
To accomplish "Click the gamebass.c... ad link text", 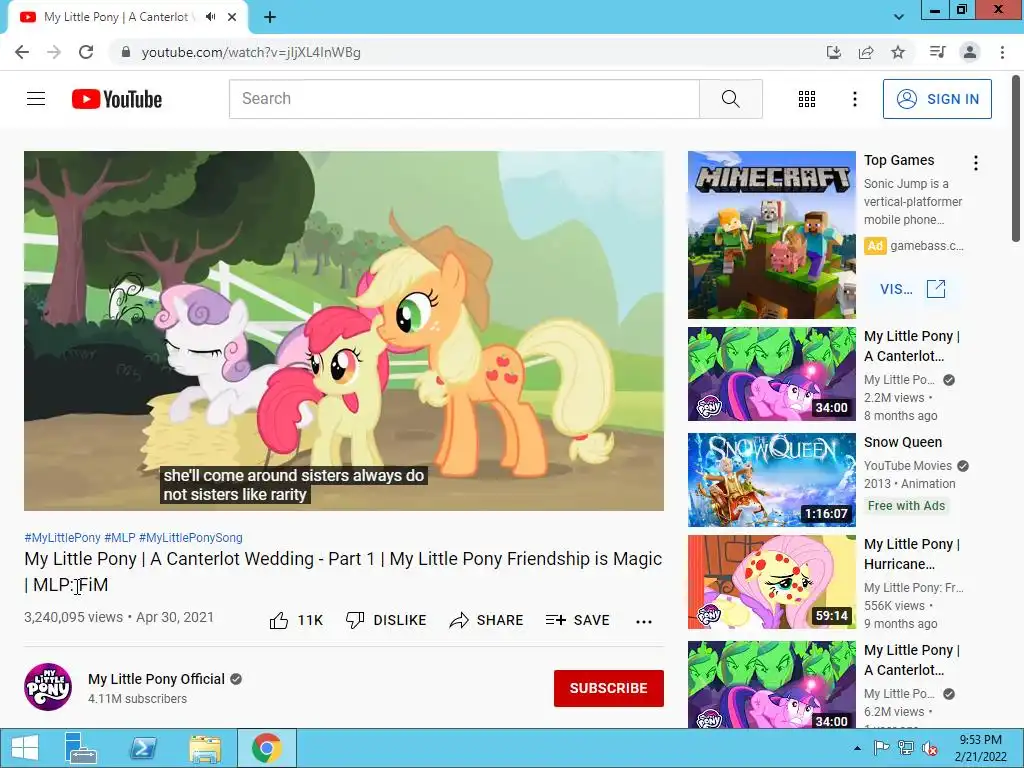I will pos(927,246).
